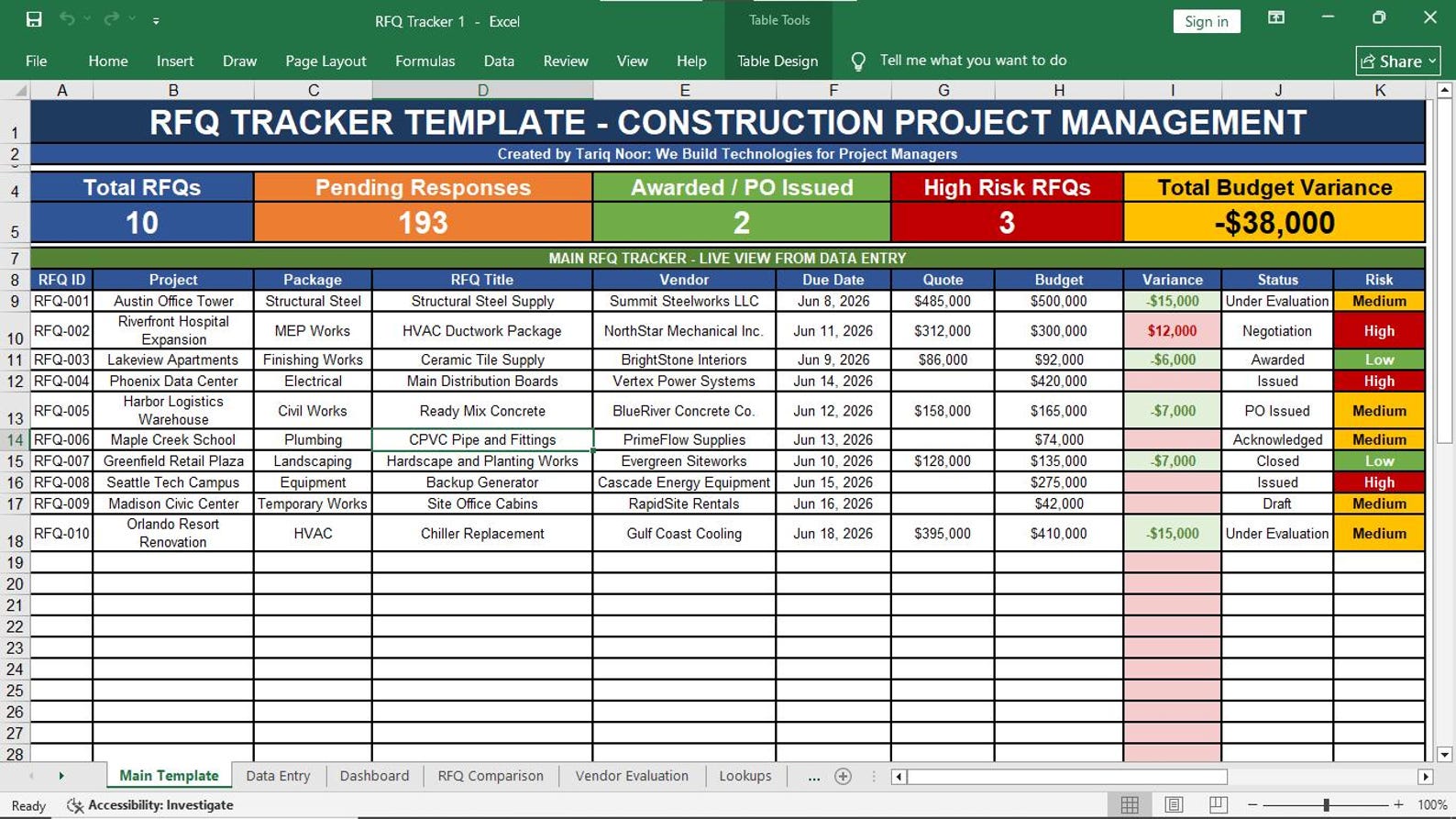The width and height of the screenshot is (1456, 819).
Task: Click the Pending Responses 193 value
Action: point(423,223)
